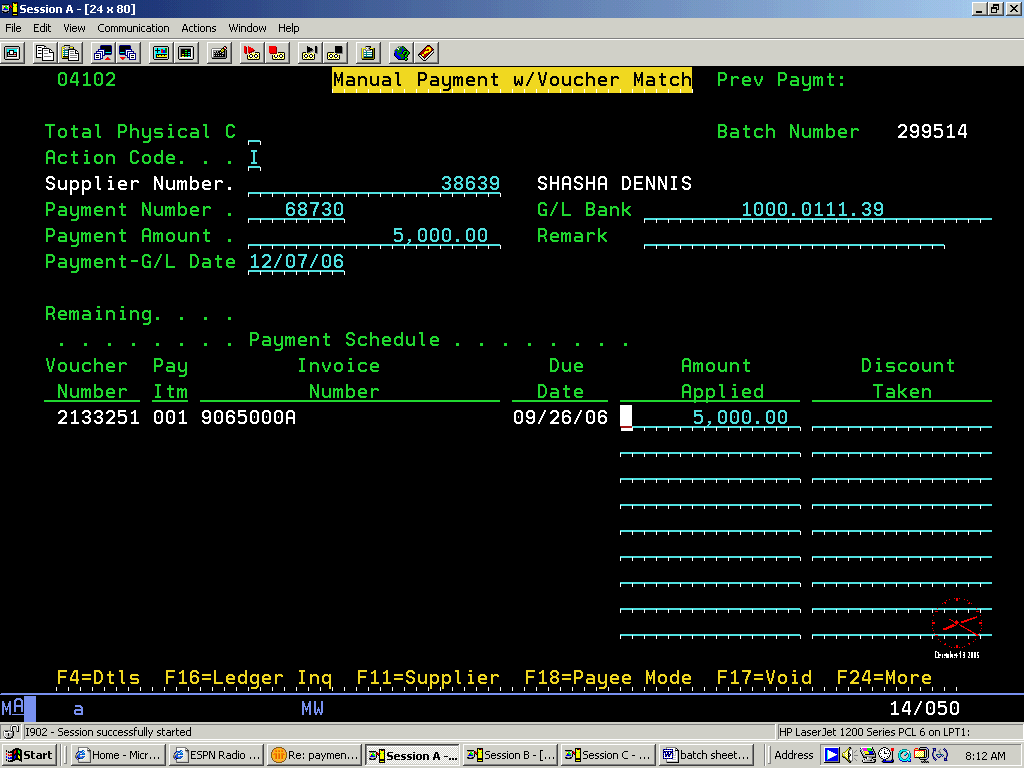
Task: Open the Windows Start menu
Action: pyautogui.click(x=29, y=755)
